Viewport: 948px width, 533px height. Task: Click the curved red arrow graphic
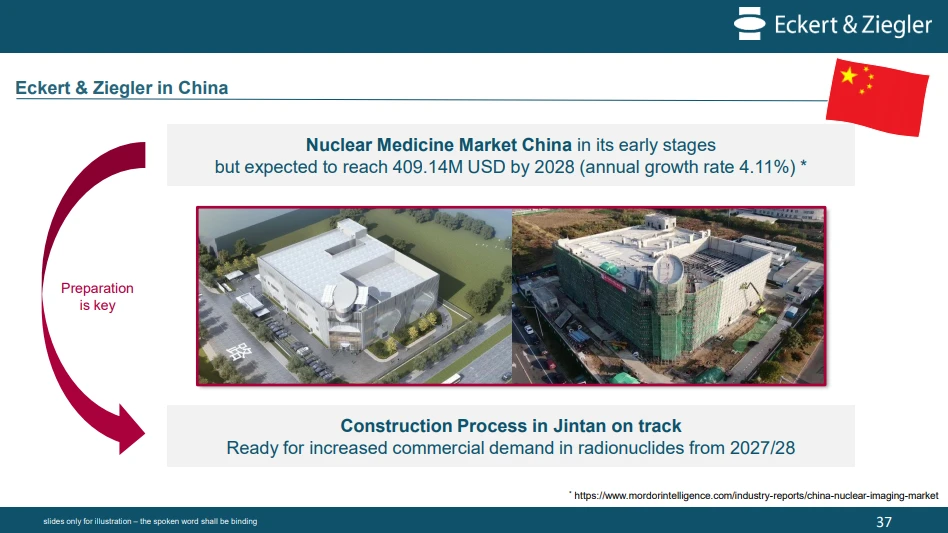(93, 298)
